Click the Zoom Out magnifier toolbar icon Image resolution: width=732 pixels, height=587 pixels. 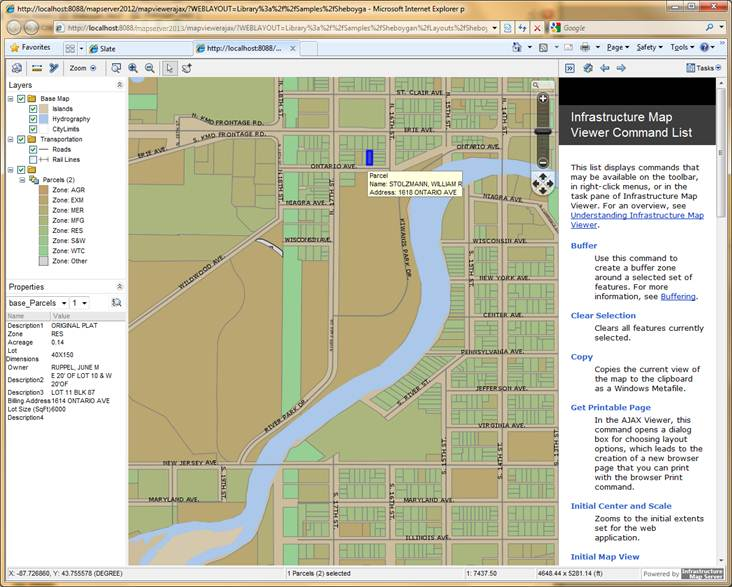[x=149, y=68]
